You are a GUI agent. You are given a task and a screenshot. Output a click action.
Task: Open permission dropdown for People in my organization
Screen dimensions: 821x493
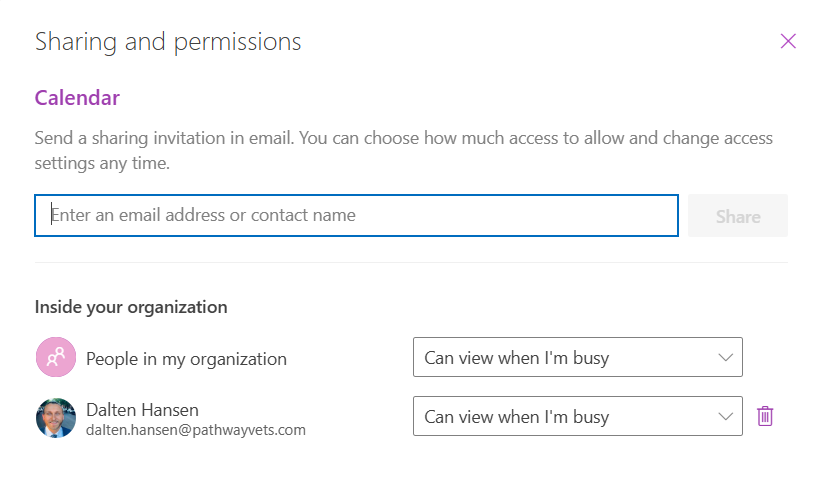pos(577,357)
